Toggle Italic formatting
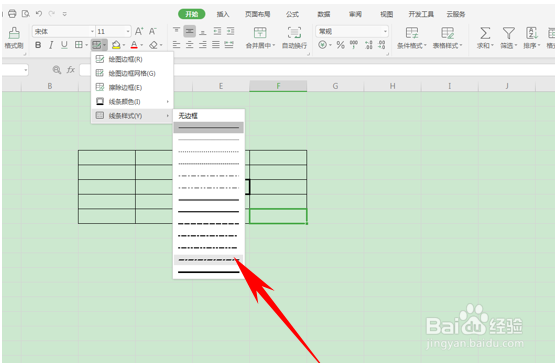This screenshot has height=363, width=555. coord(51,45)
